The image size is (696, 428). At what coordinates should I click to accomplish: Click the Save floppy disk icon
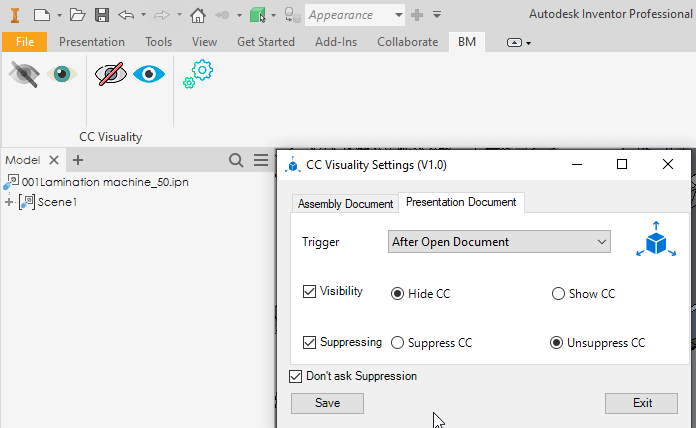(x=102, y=15)
